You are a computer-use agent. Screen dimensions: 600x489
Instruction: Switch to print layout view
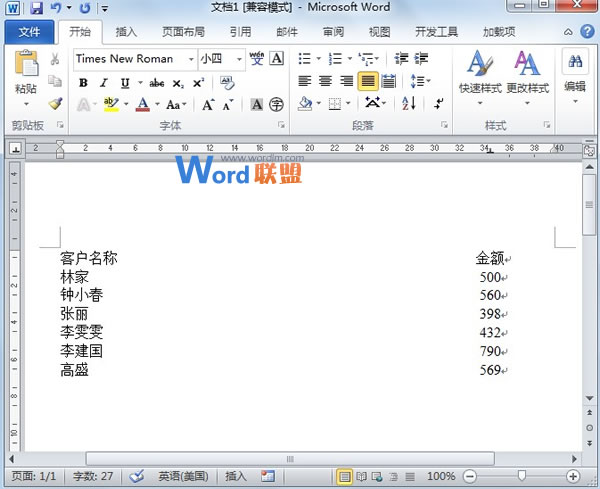click(x=344, y=477)
